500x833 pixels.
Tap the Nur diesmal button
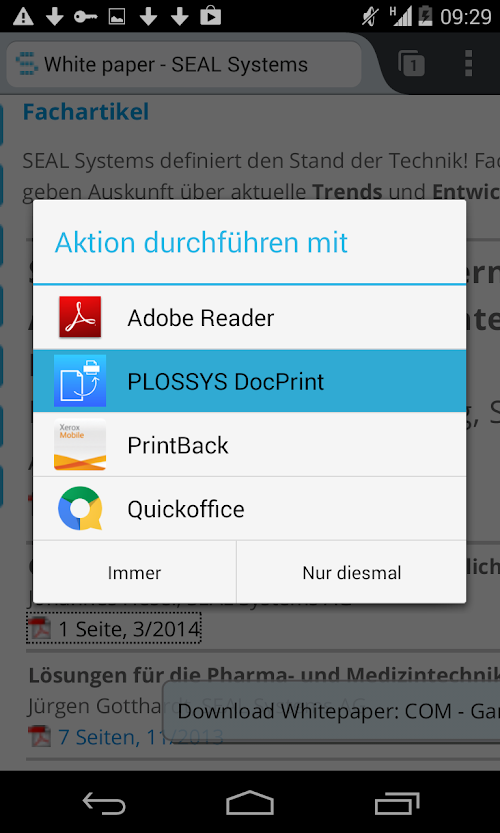click(x=352, y=572)
